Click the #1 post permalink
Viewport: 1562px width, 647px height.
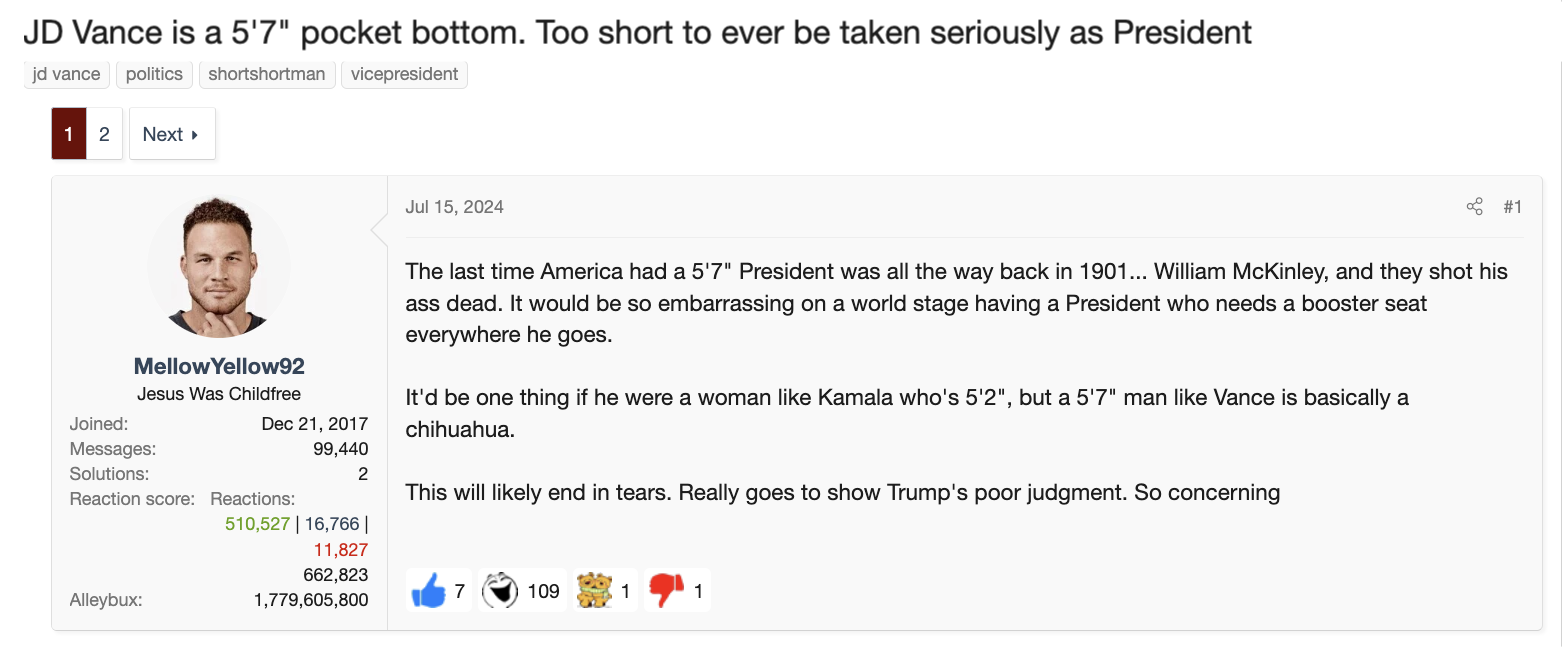pos(1512,207)
